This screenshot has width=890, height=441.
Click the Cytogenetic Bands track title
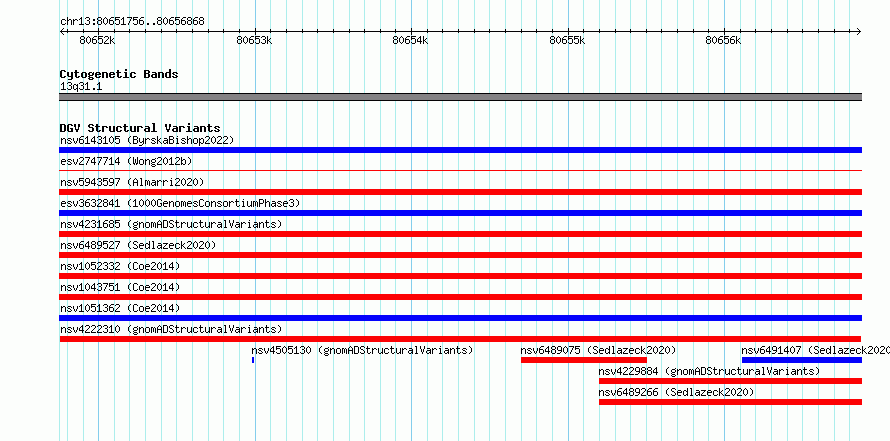click(x=119, y=74)
